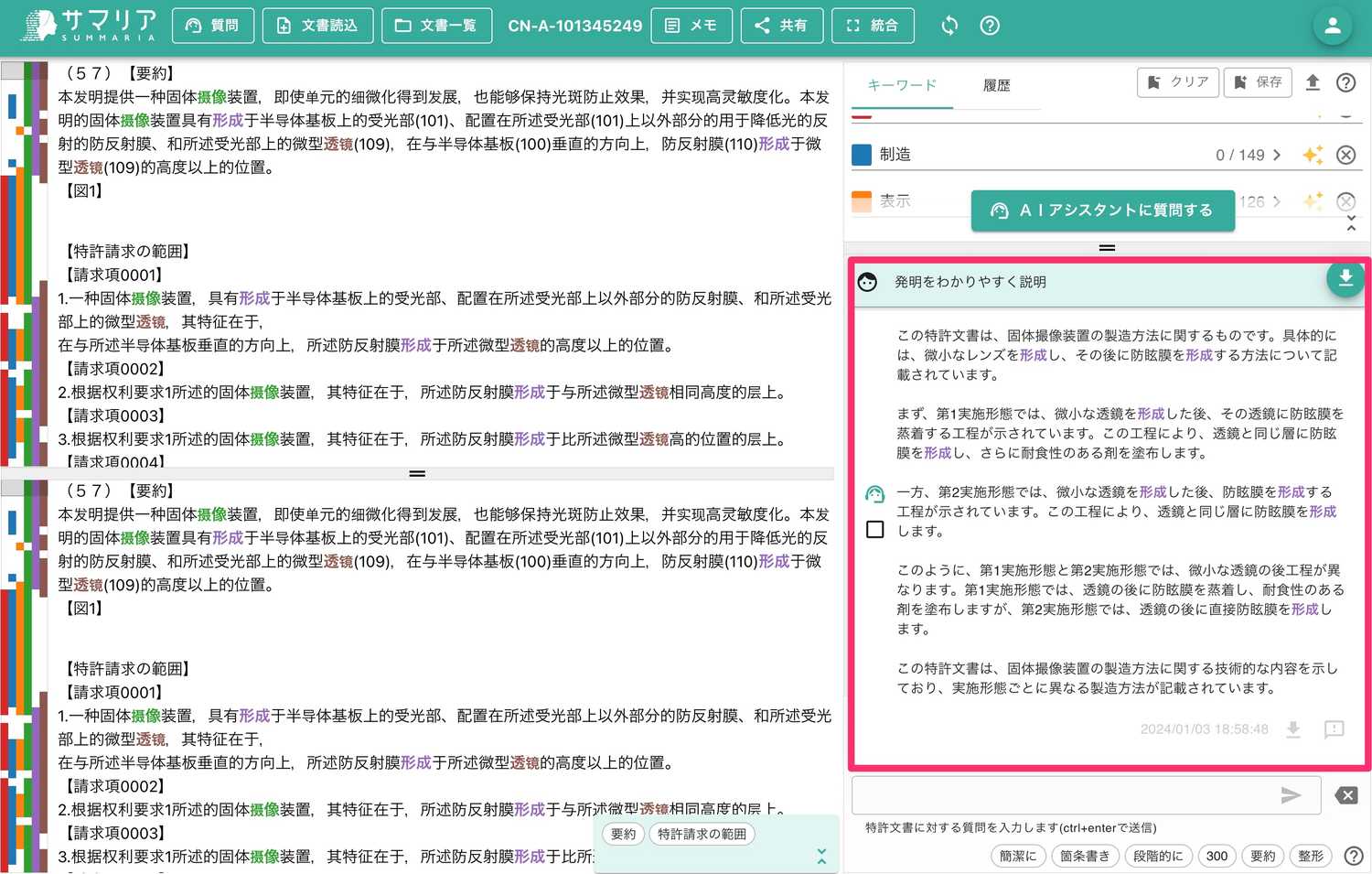
Task: Switch to the 履歴 tab
Action: click(996, 84)
